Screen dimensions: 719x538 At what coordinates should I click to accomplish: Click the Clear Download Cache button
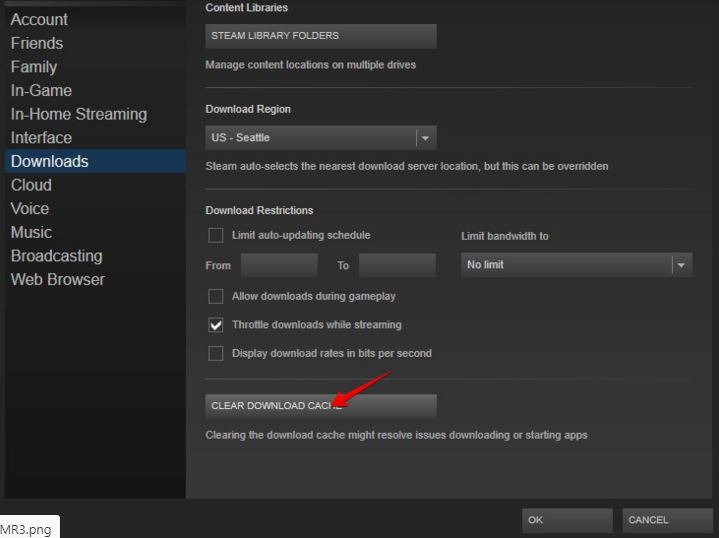click(321, 406)
